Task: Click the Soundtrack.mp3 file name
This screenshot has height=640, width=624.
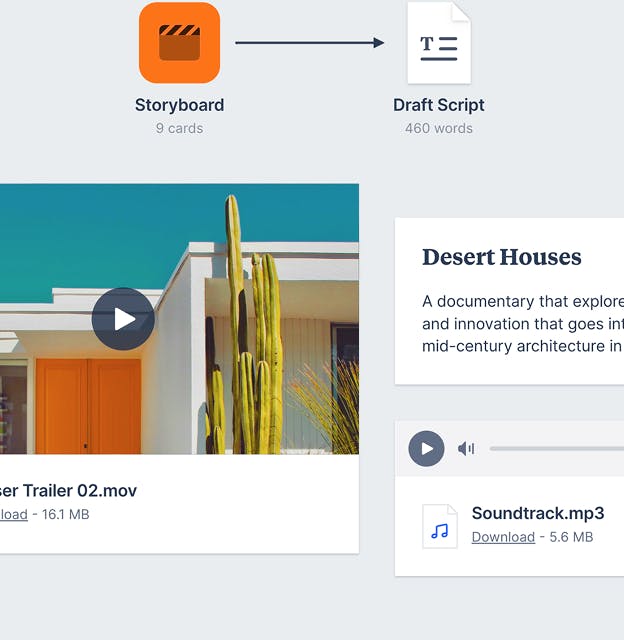Action: [538, 513]
